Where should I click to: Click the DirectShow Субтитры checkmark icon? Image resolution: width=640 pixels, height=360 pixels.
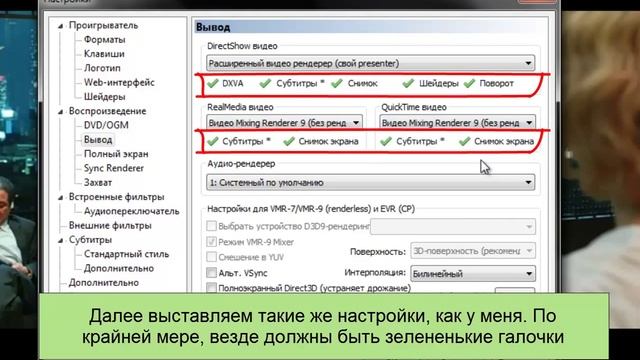click(265, 83)
